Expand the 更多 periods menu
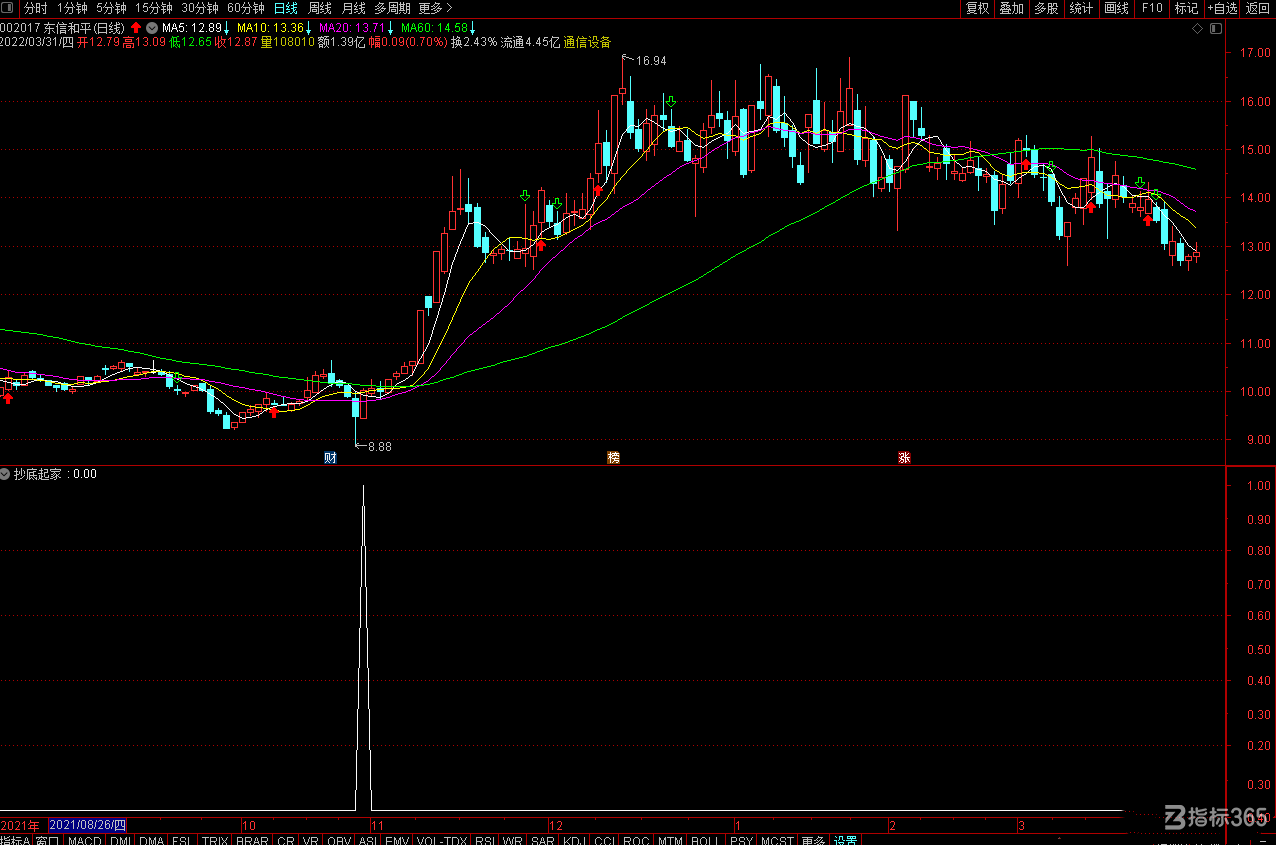This screenshot has width=1276, height=845. click(436, 8)
